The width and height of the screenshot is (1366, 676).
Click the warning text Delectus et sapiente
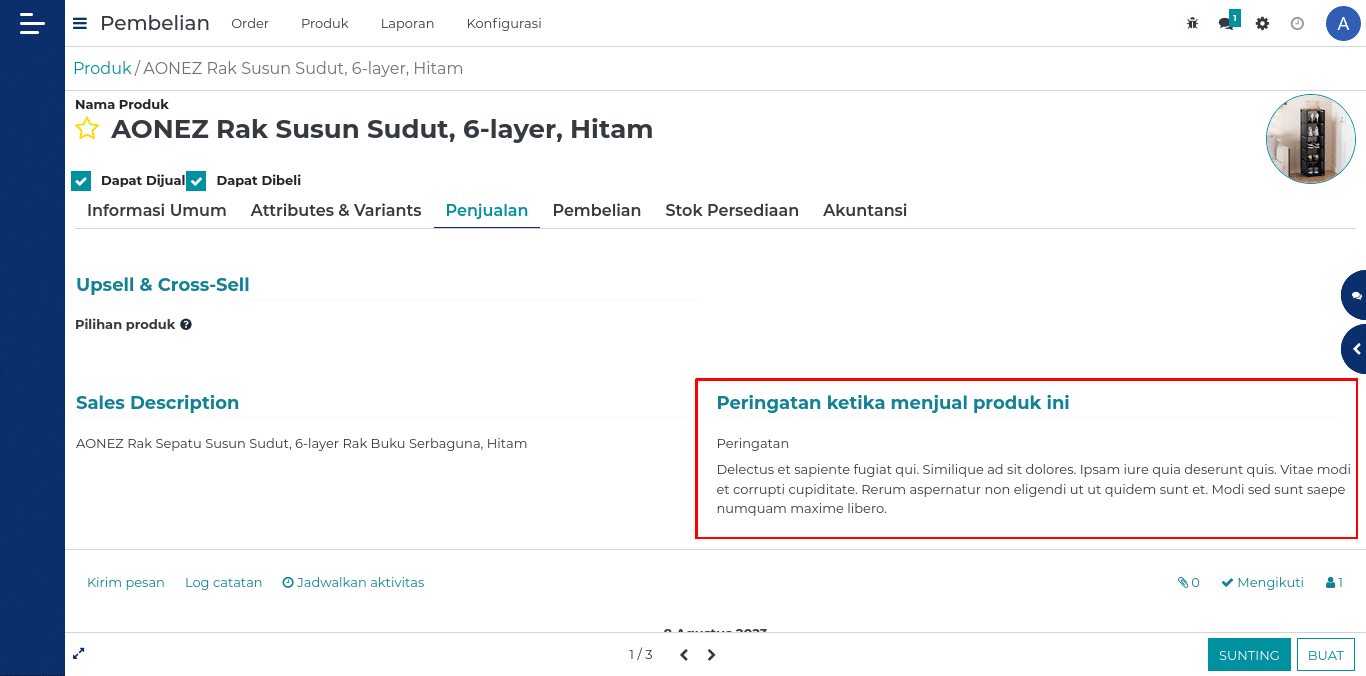[1034, 489]
